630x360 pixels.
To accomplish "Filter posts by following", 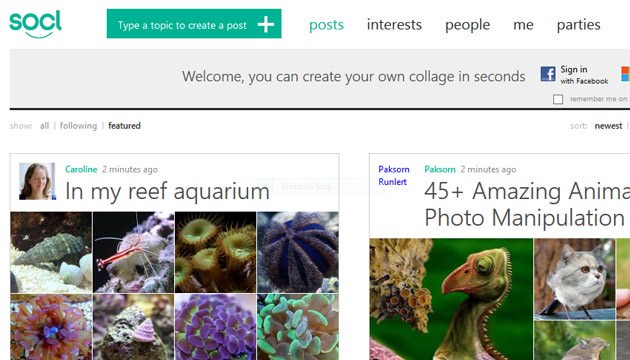I will pyautogui.click(x=78, y=126).
